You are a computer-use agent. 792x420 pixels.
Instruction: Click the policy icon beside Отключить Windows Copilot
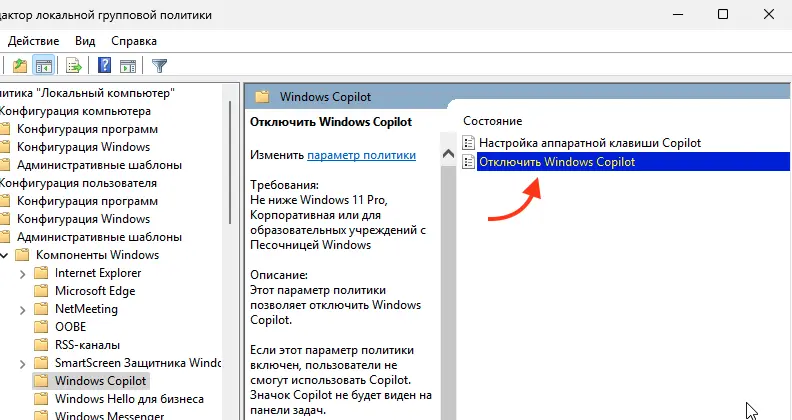(469, 162)
